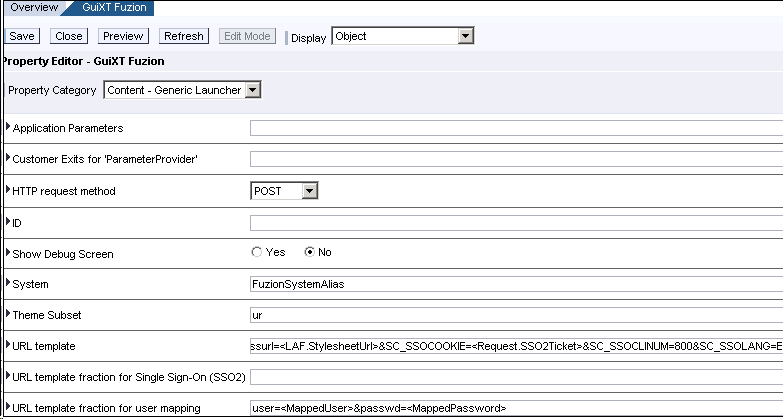Screen dimensions: 783x419
Task: Click the URL template input field
Action: point(516,346)
